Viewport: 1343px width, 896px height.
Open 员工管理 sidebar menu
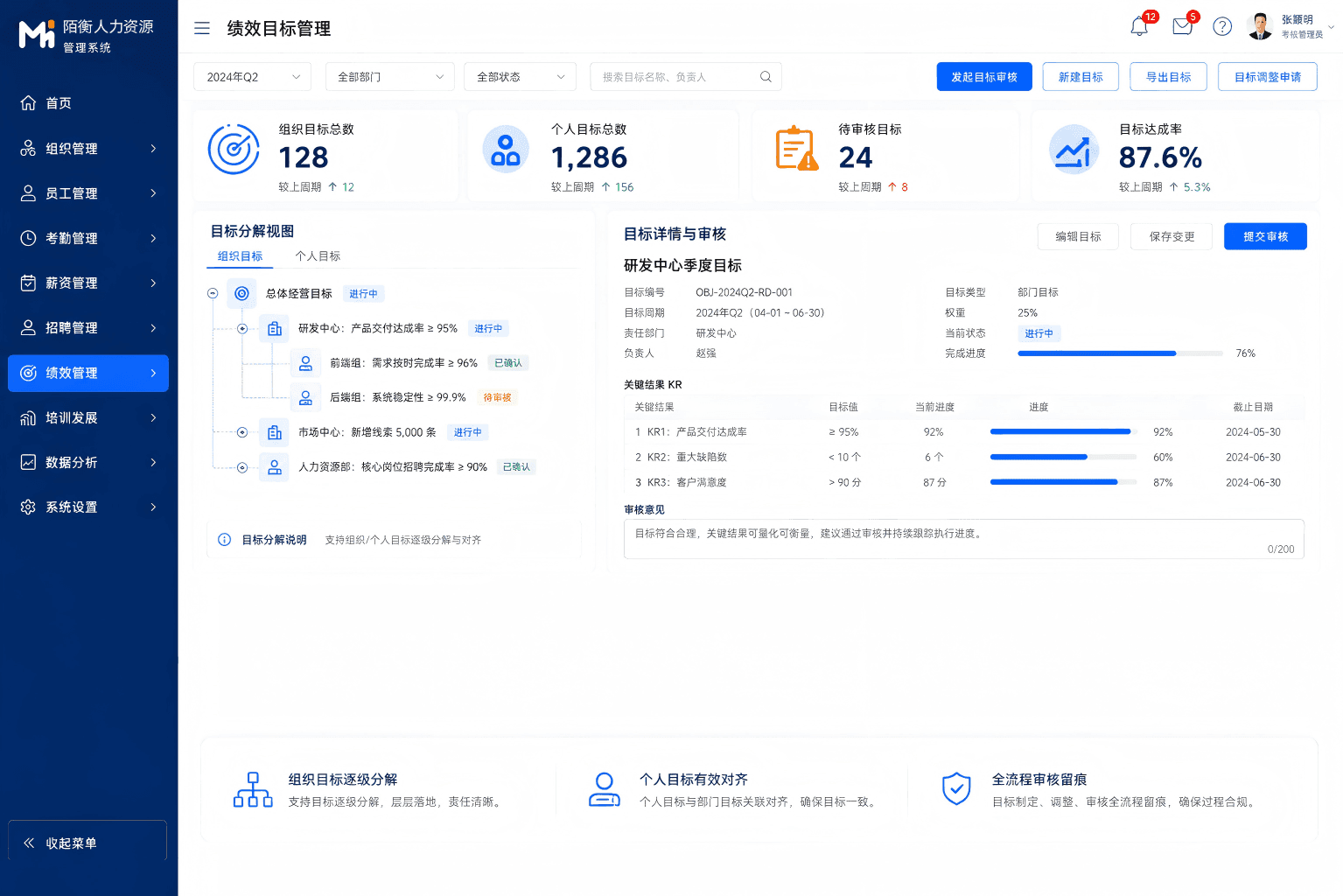click(88, 193)
